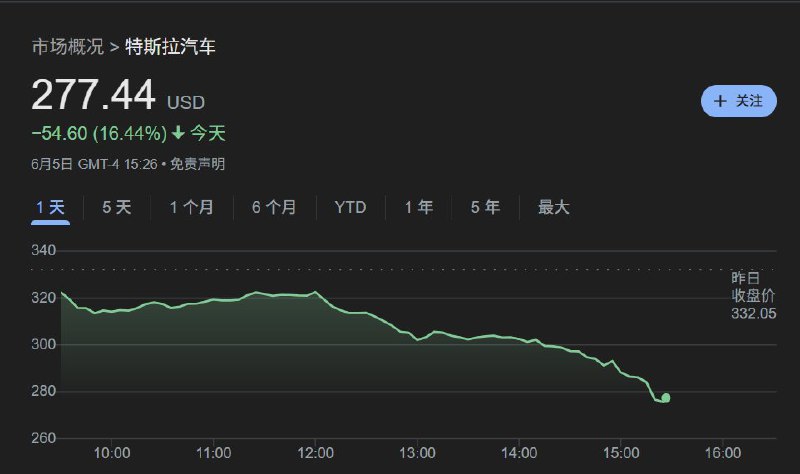This screenshot has height=474, width=800.
Task: Select the 6 个月 range tab
Action: [x=274, y=207]
